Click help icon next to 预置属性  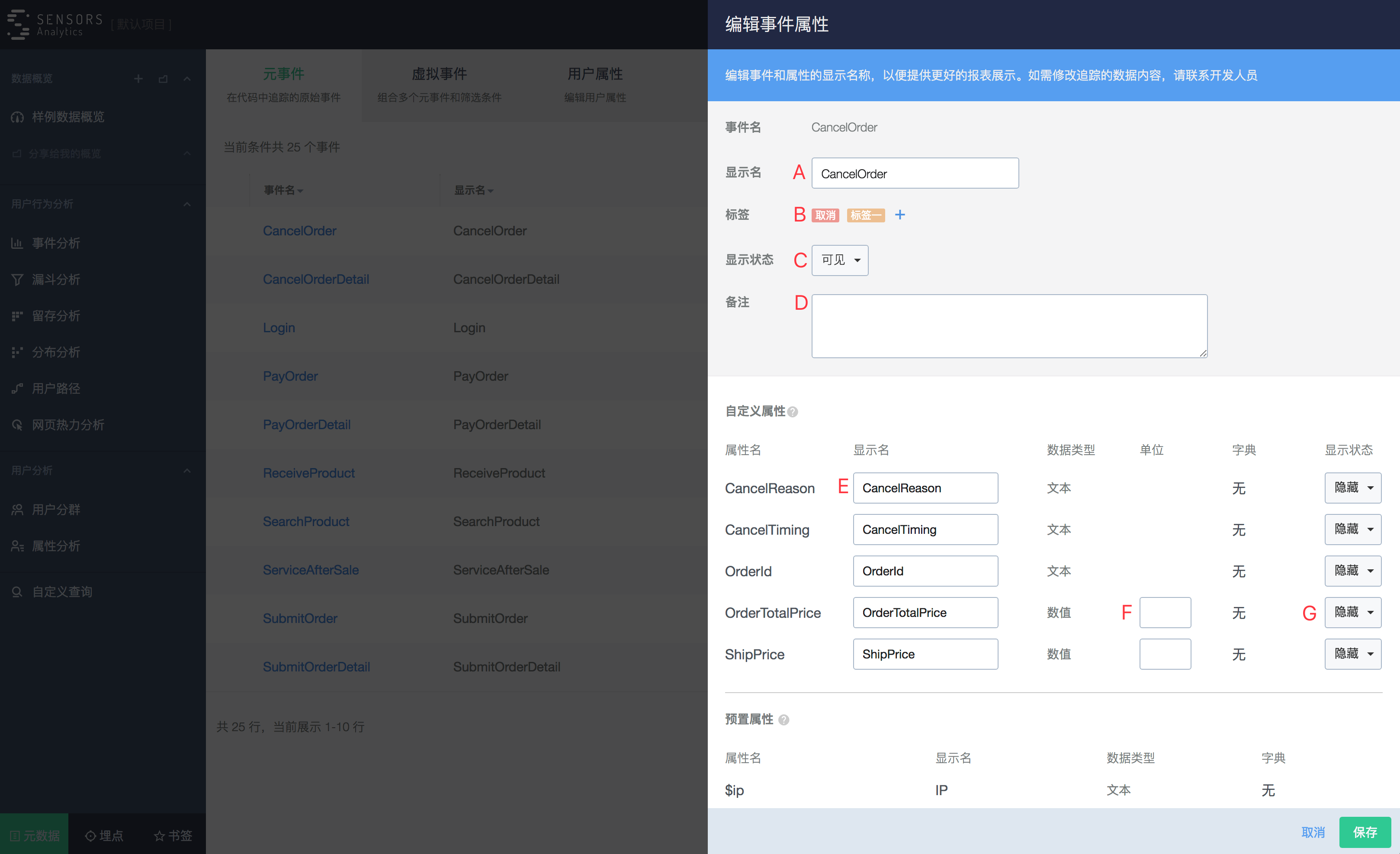click(783, 720)
